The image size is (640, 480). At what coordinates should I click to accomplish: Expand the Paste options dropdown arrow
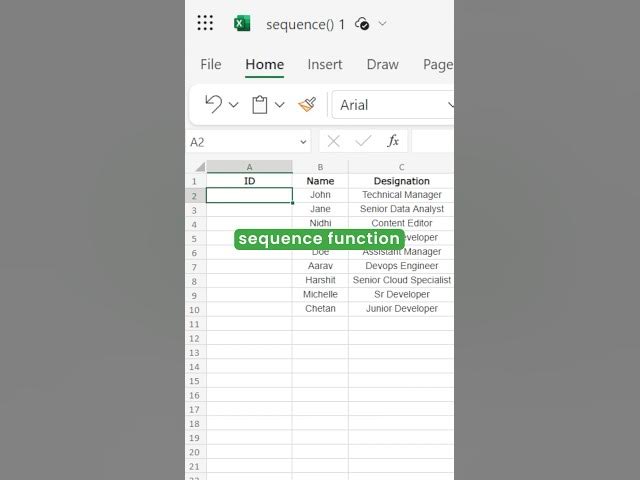(280, 105)
